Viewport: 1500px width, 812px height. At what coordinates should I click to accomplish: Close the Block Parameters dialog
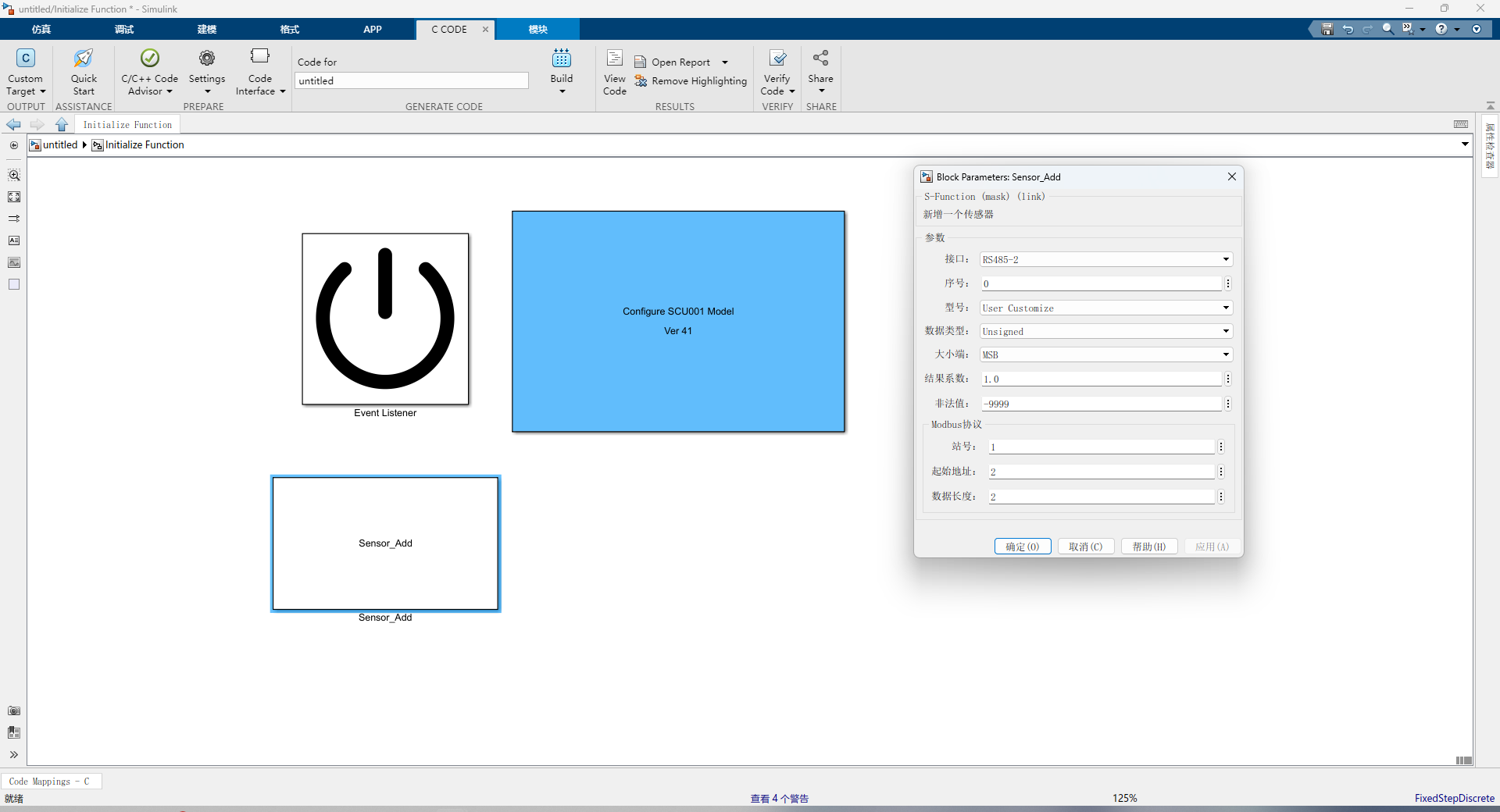pos(1232,176)
